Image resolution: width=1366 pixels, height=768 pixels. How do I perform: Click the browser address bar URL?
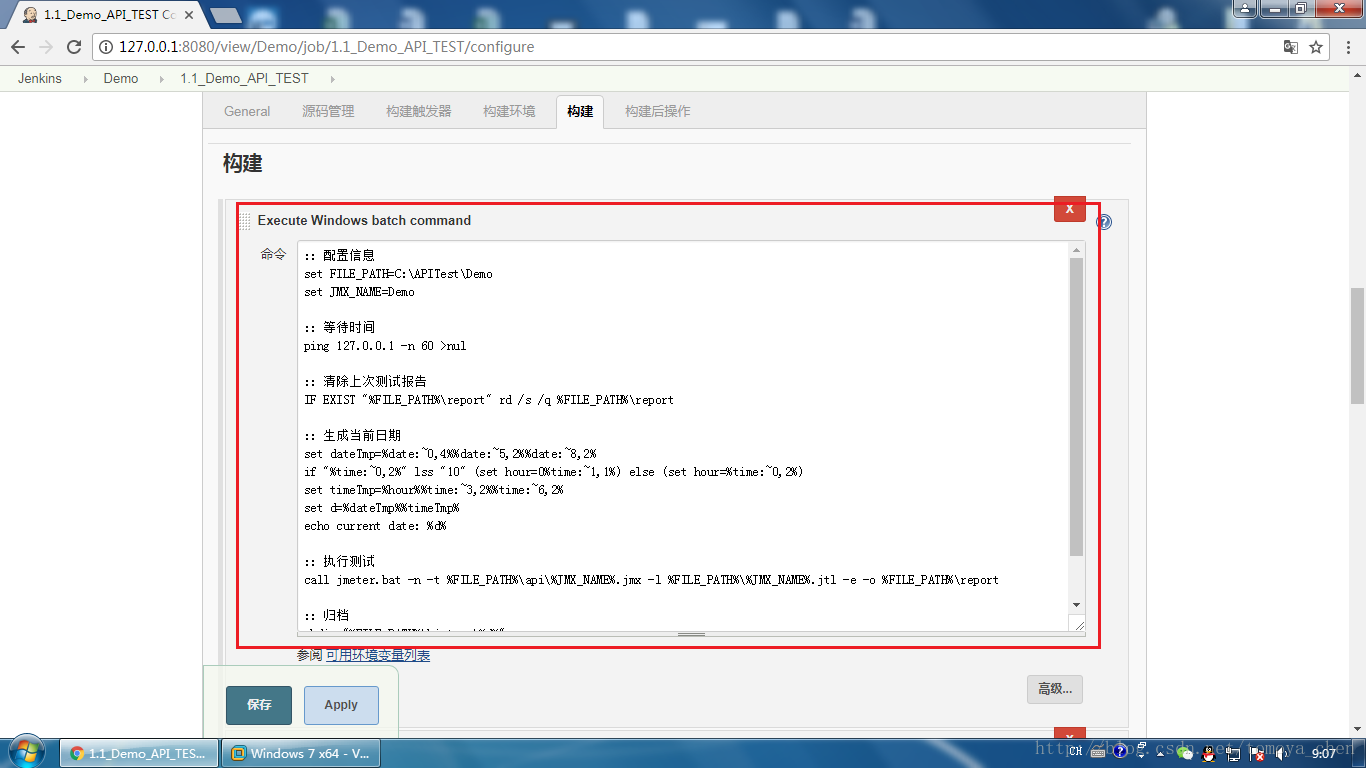coord(326,47)
